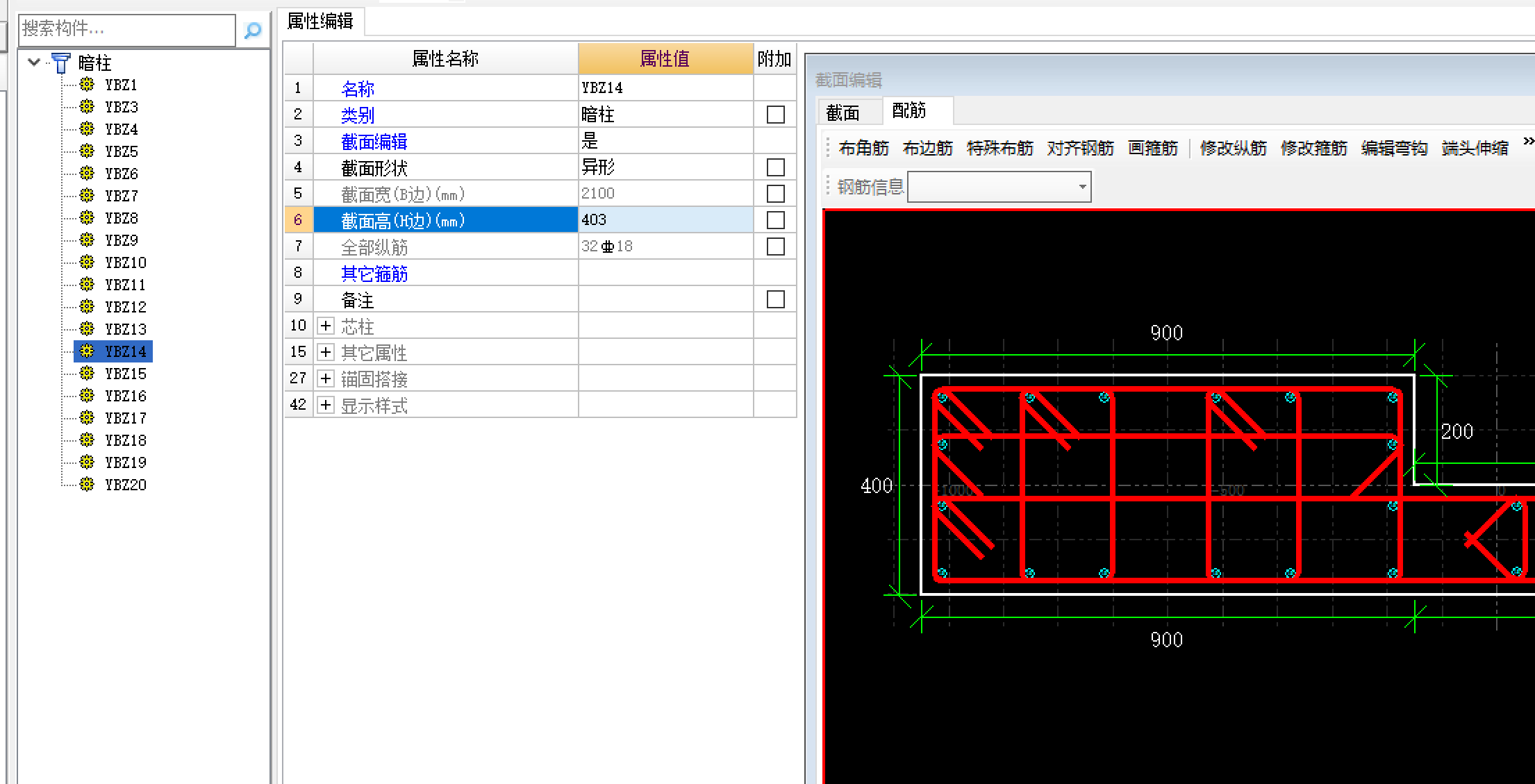The image size is (1535, 784).
Task: Select the 属性编辑 tab
Action: coord(320,22)
